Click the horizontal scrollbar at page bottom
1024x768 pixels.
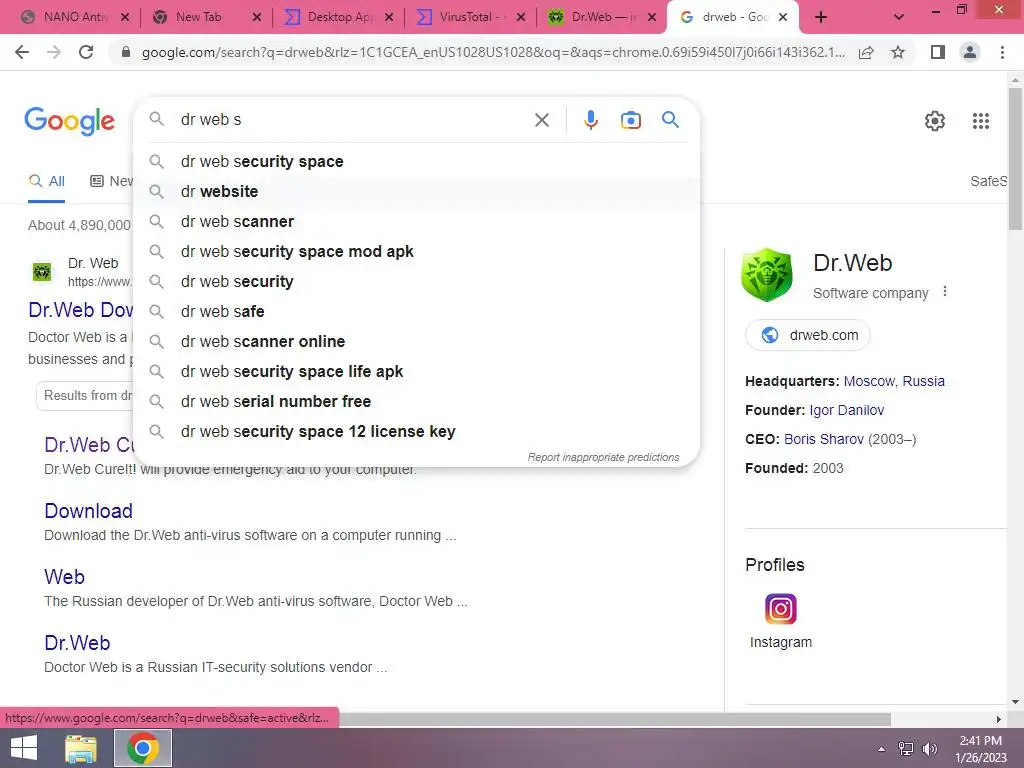pos(614,719)
